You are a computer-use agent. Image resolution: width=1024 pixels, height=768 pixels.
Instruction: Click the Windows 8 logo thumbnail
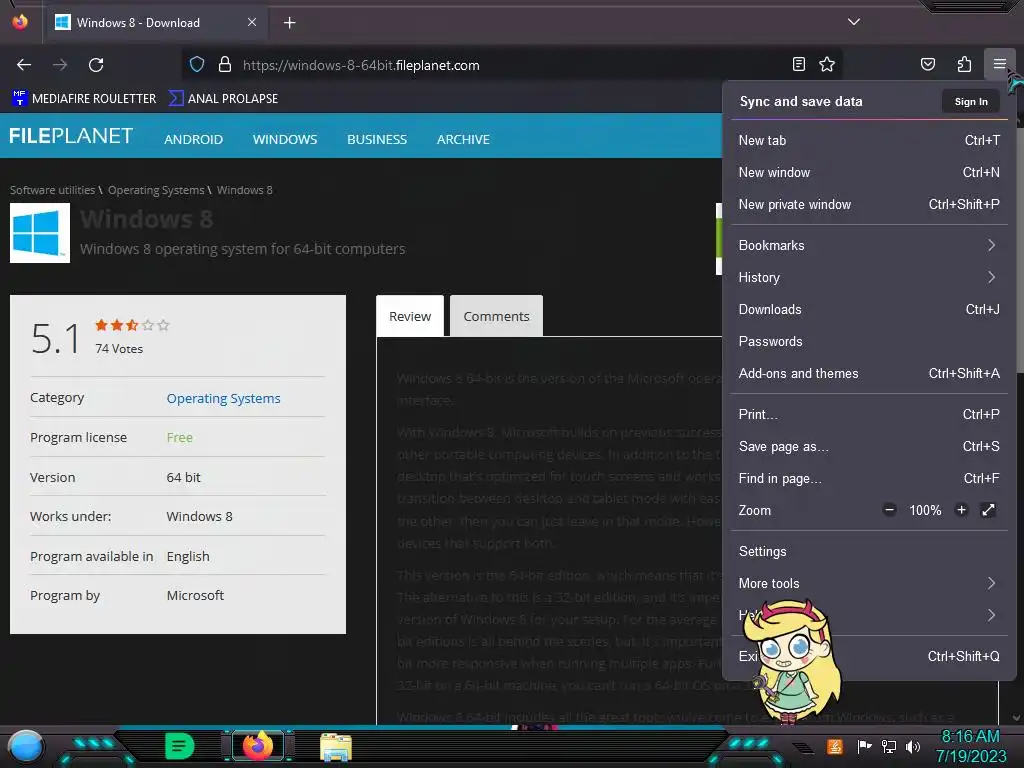[40, 233]
